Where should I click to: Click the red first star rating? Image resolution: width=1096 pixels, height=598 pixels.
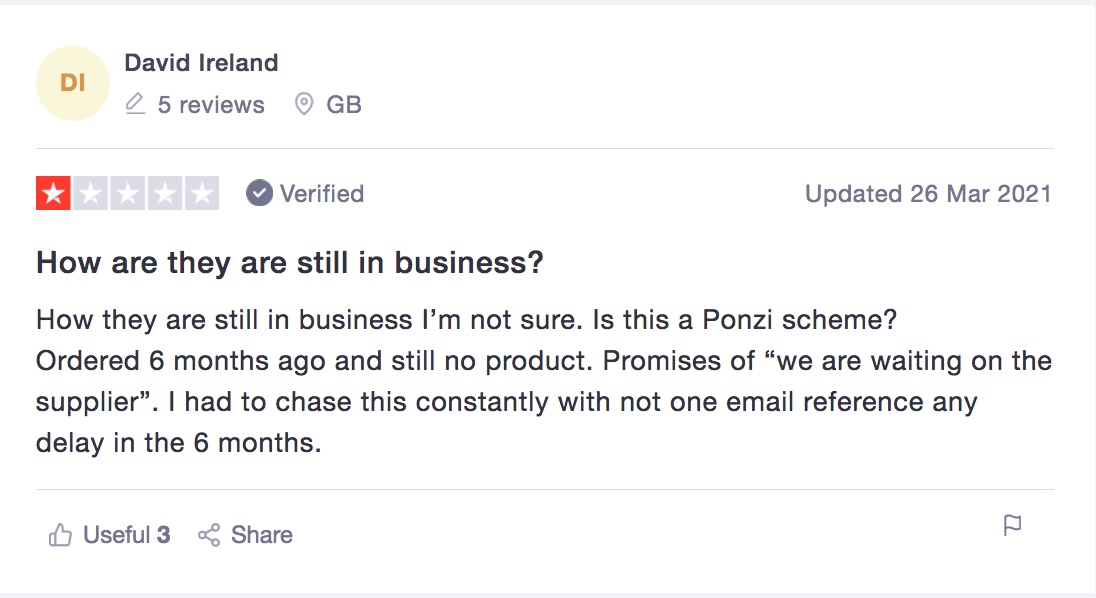[53, 194]
